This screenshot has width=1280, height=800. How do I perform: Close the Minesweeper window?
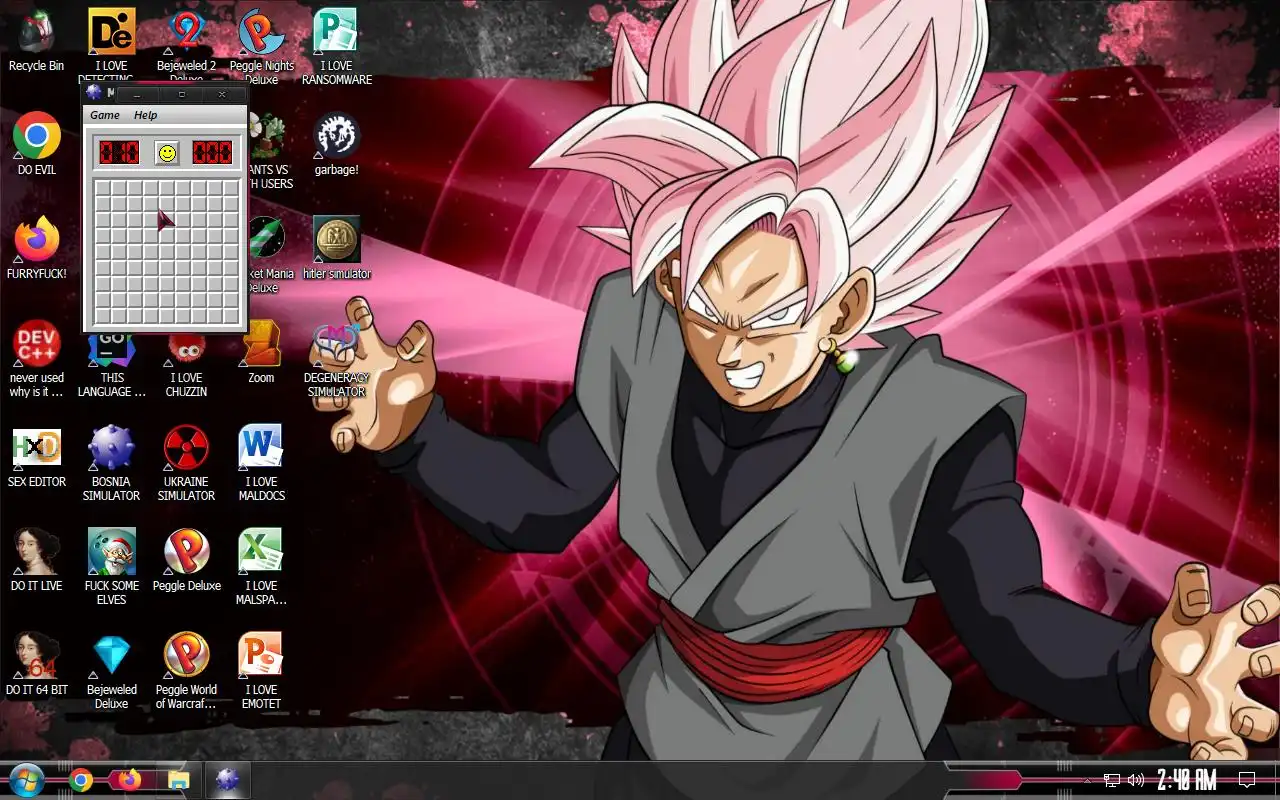point(222,95)
